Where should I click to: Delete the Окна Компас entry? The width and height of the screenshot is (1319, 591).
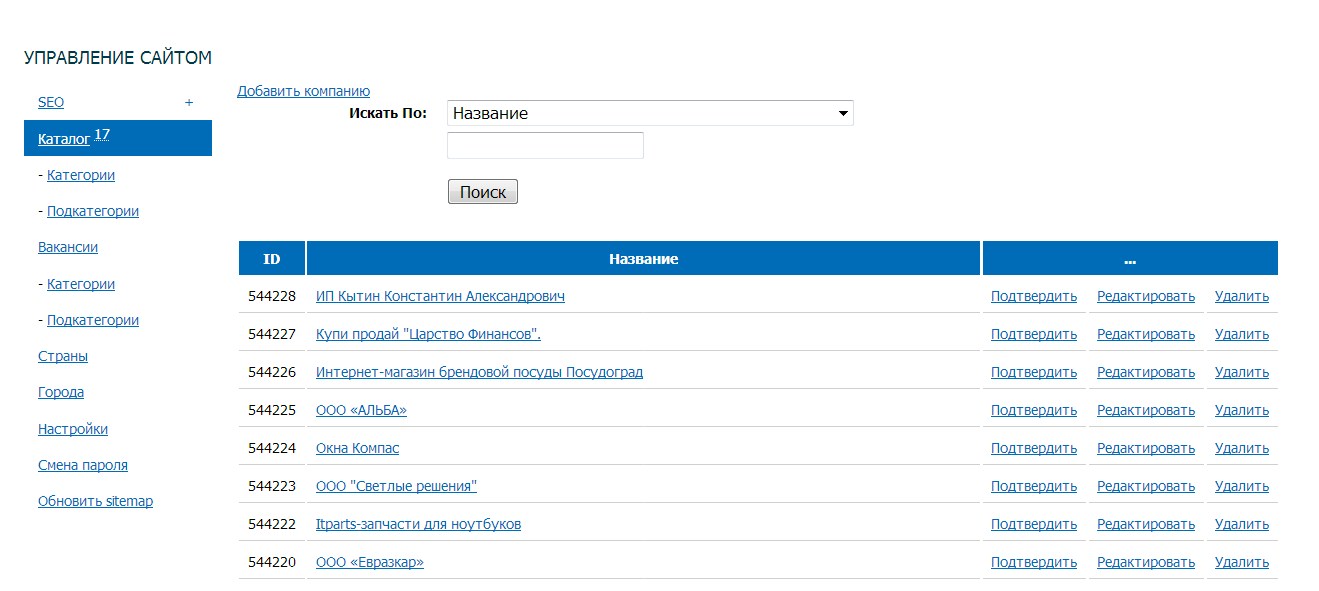pos(1242,448)
